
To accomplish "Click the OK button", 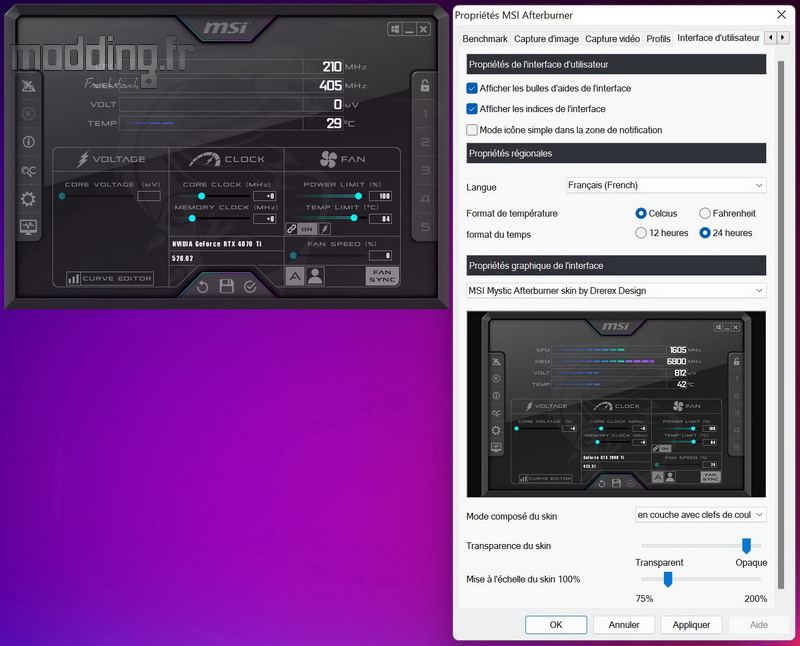I will click(556, 625).
